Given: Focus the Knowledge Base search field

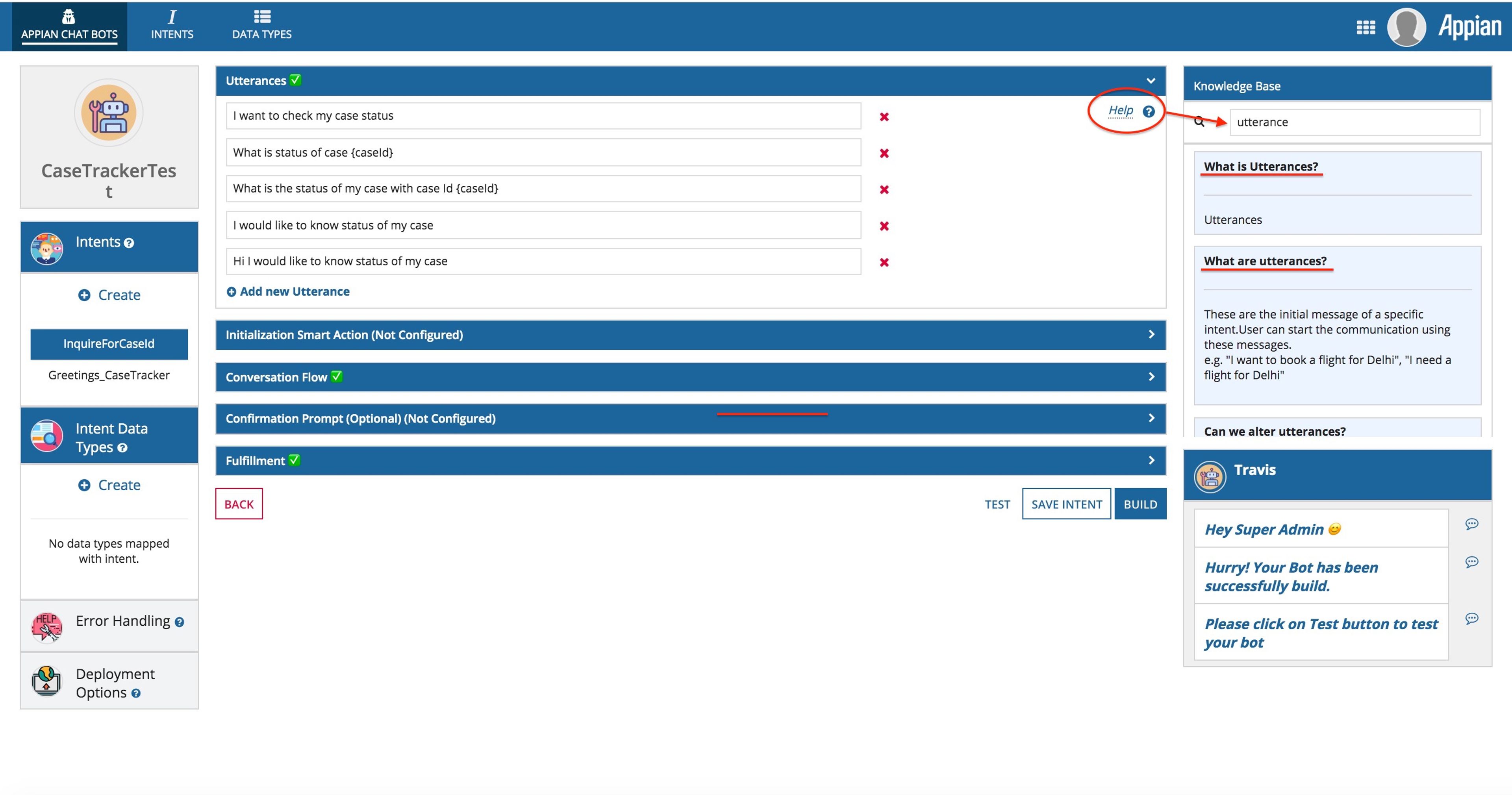Looking at the screenshot, I should [1354, 122].
